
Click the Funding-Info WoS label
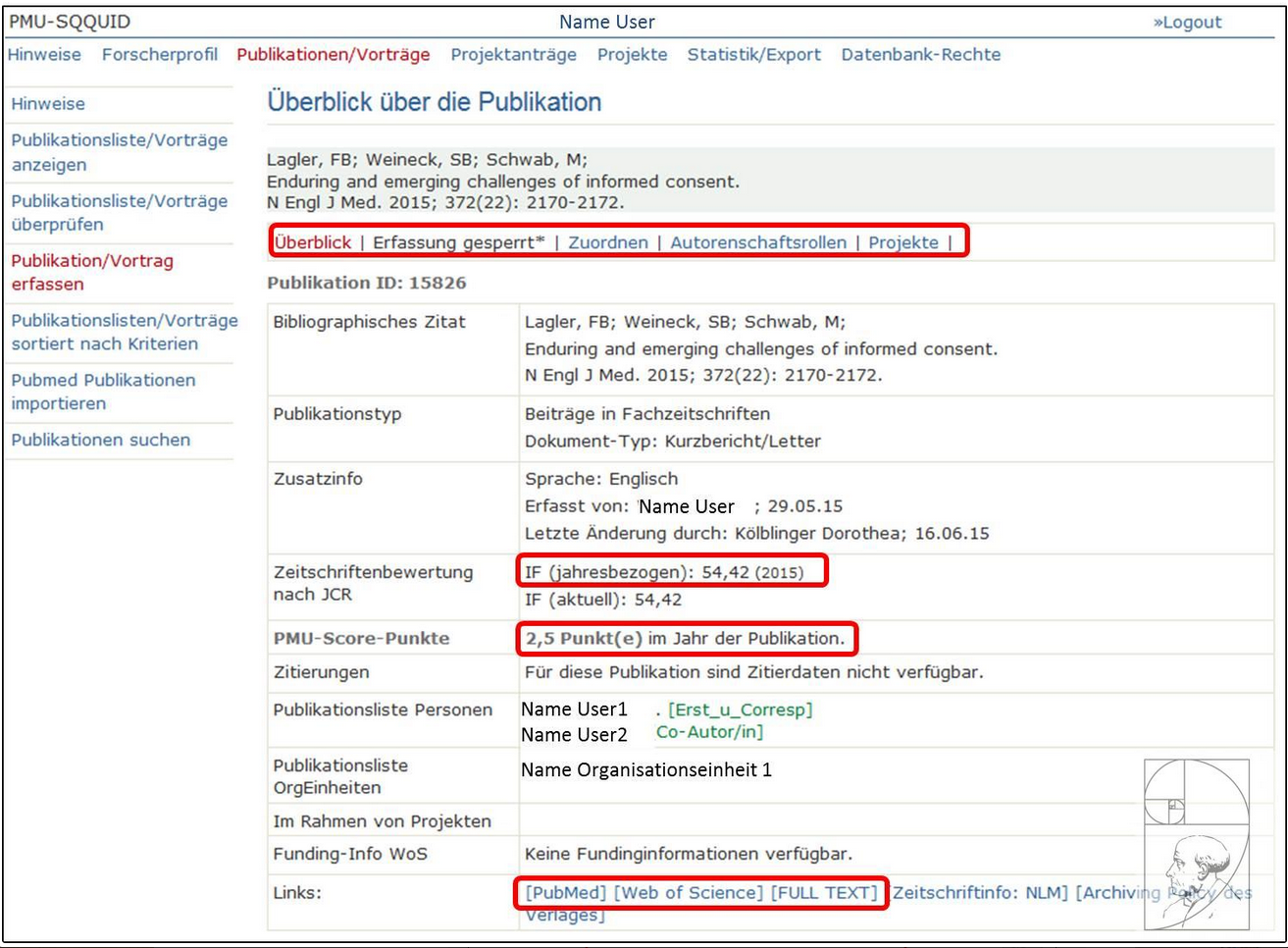tap(350, 854)
